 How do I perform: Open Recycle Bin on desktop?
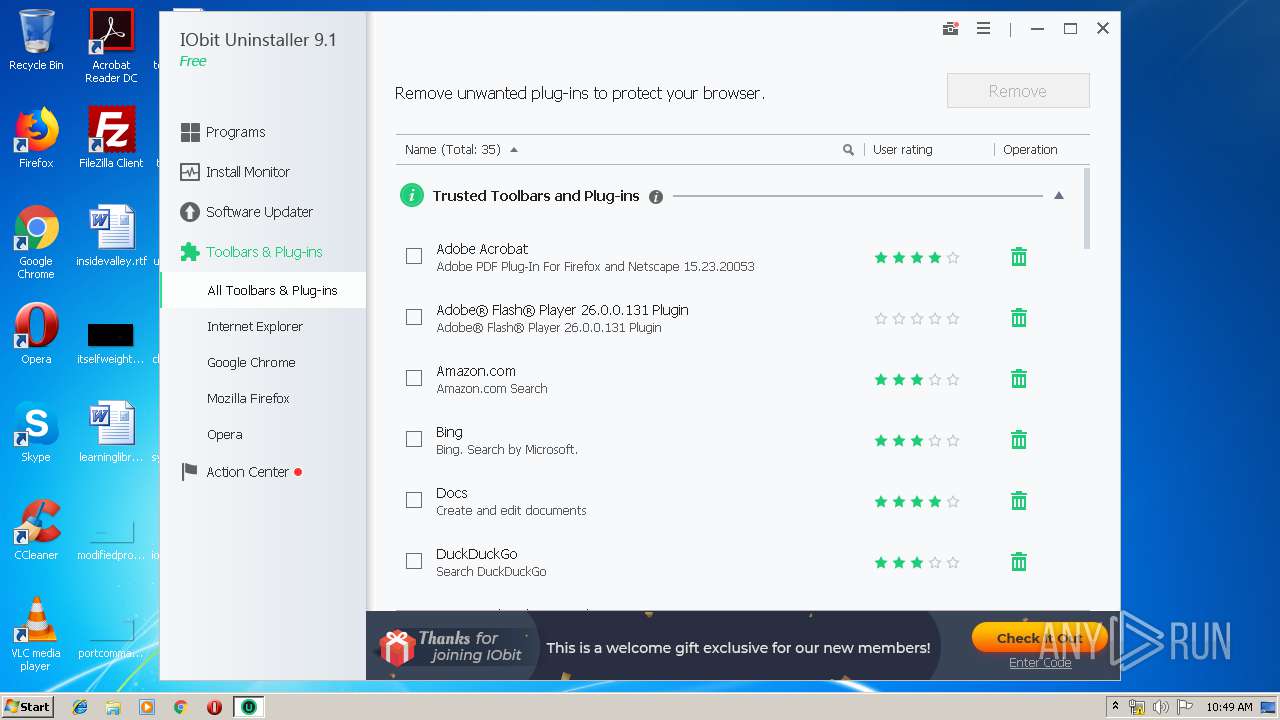(x=36, y=40)
